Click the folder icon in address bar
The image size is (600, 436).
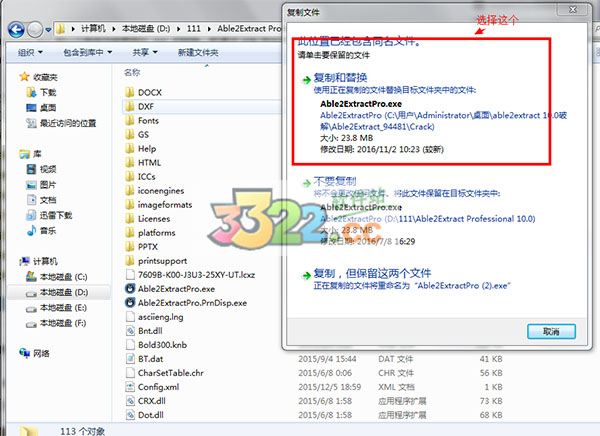click(x=60, y=29)
